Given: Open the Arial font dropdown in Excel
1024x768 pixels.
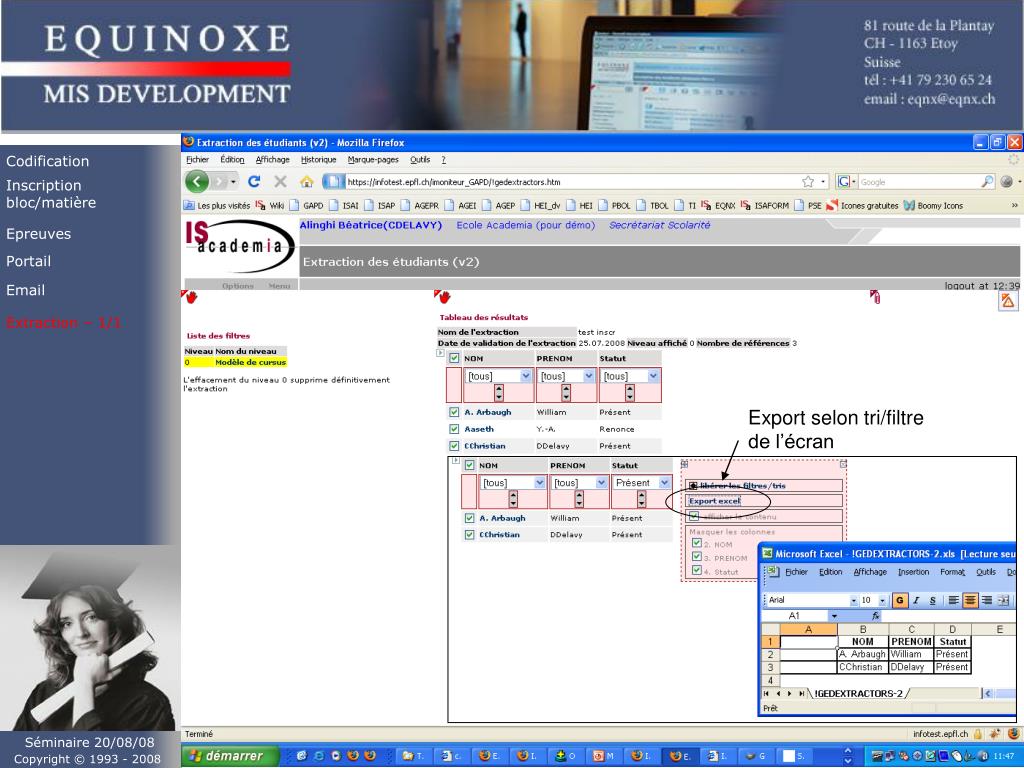Looking at the screenshot, I should pyautogui.click(x=854, y=600).
